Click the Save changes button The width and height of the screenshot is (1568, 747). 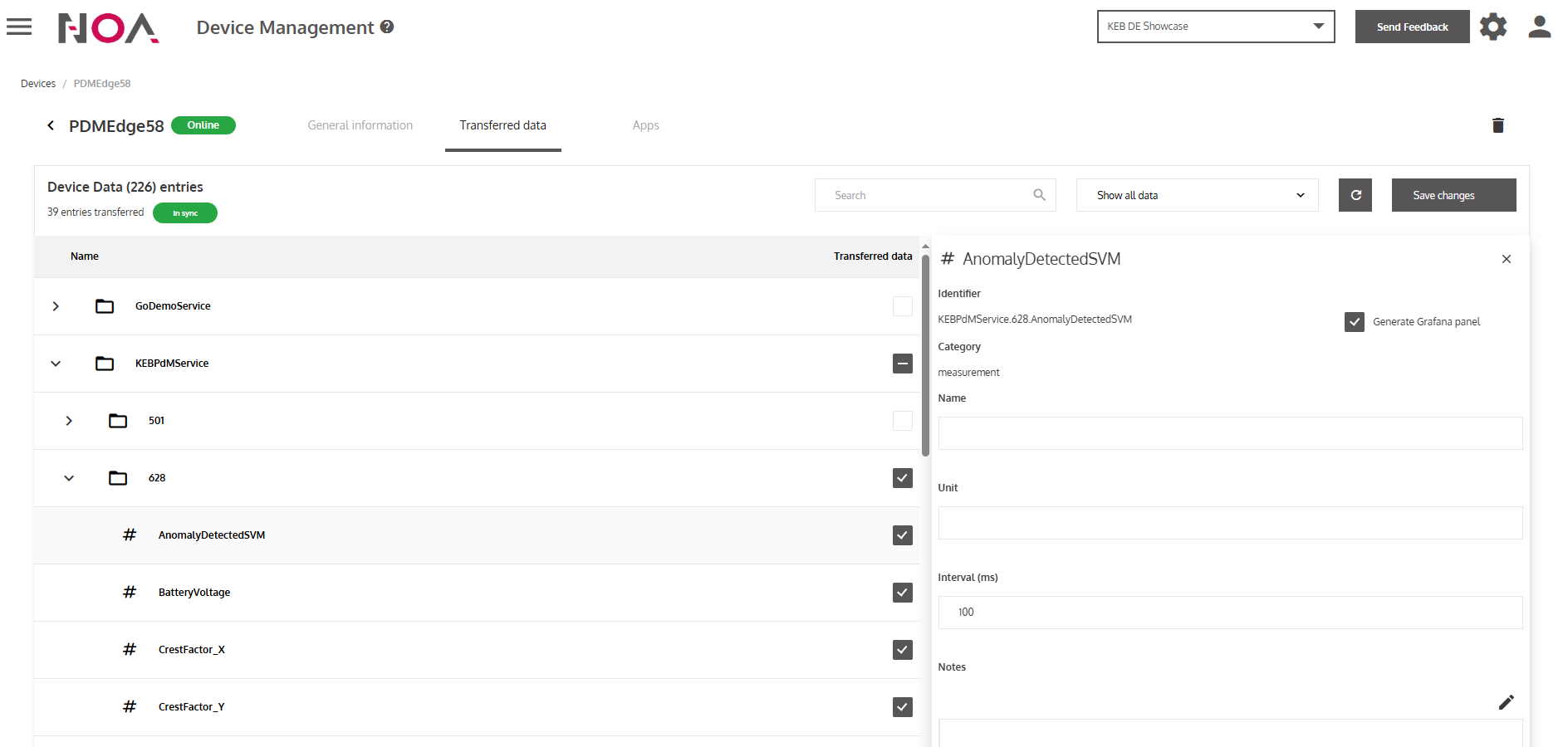(x=1453, y=195)
